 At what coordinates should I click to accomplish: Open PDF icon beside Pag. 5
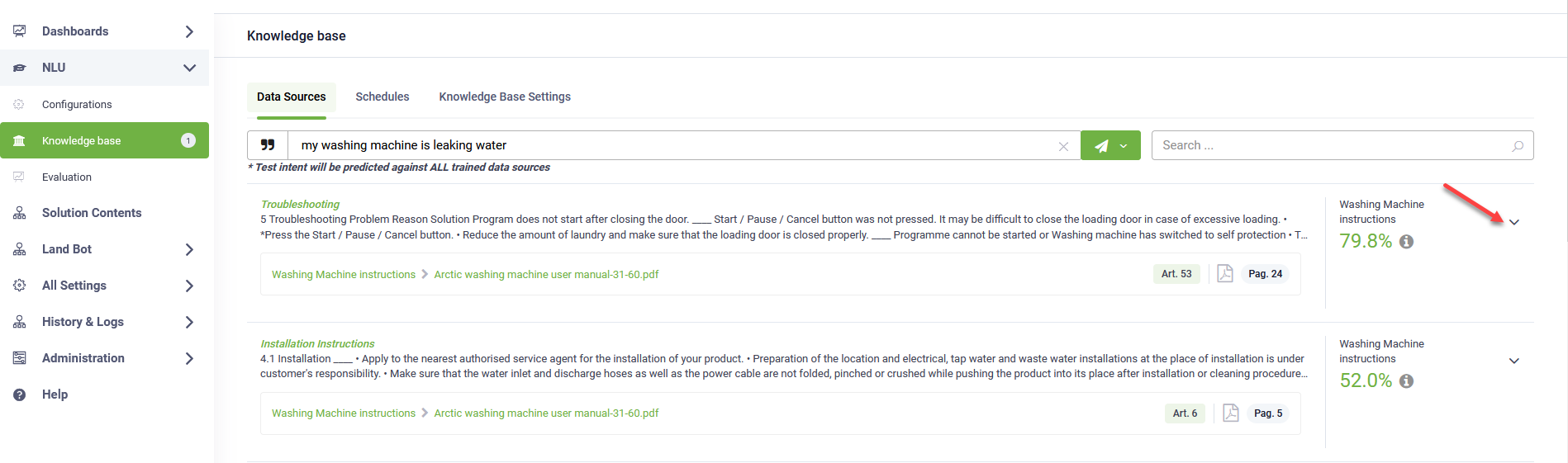(1231, 413)
